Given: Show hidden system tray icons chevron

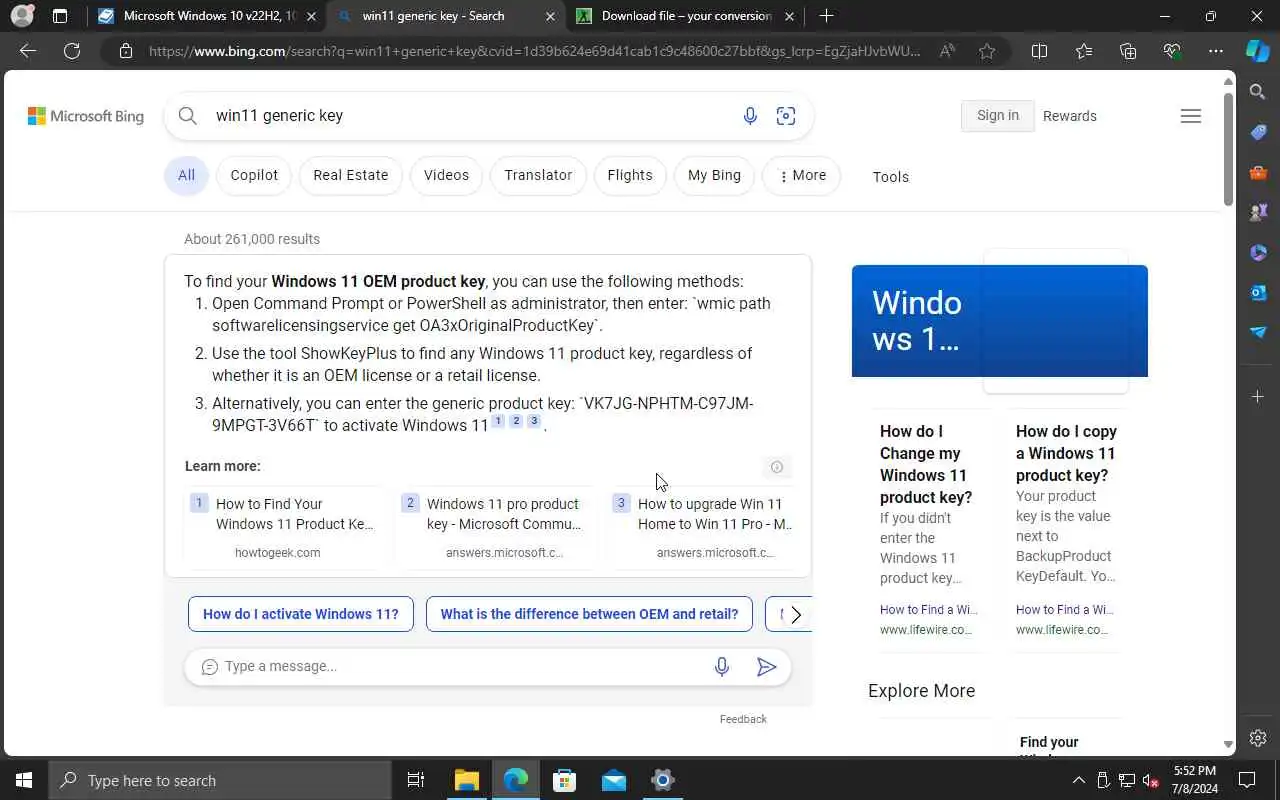Looking at the screenshot, I should (1078, 780).
